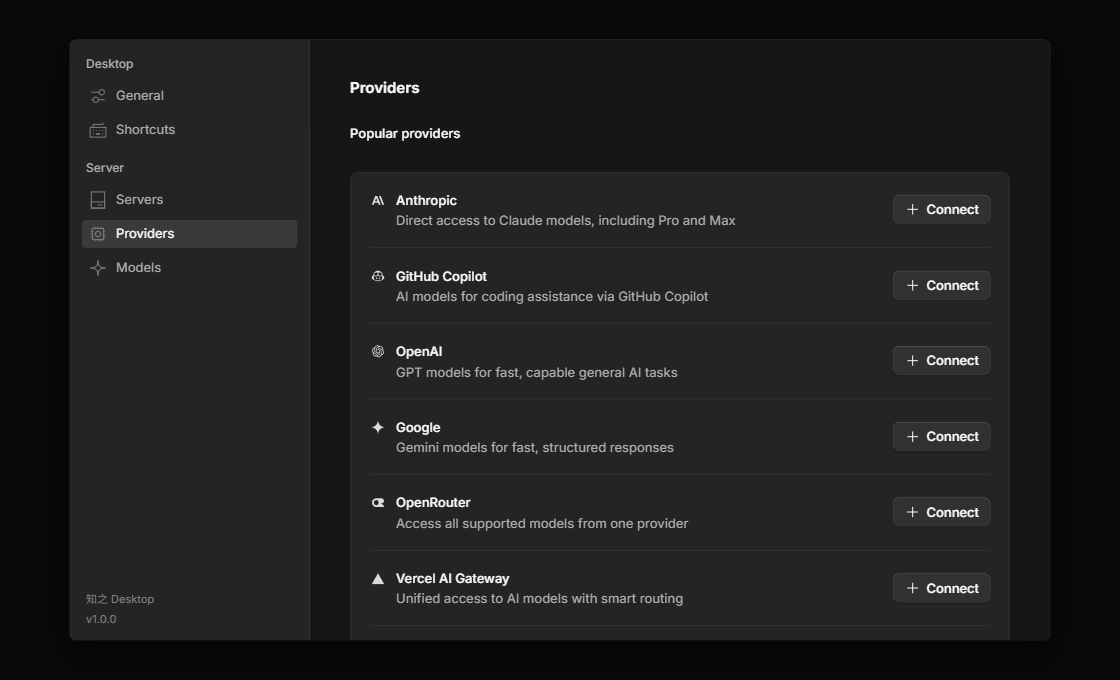Click the Anthropic provider name
The height and width of the screenshot is (680, 1120).
click(426, 201)
